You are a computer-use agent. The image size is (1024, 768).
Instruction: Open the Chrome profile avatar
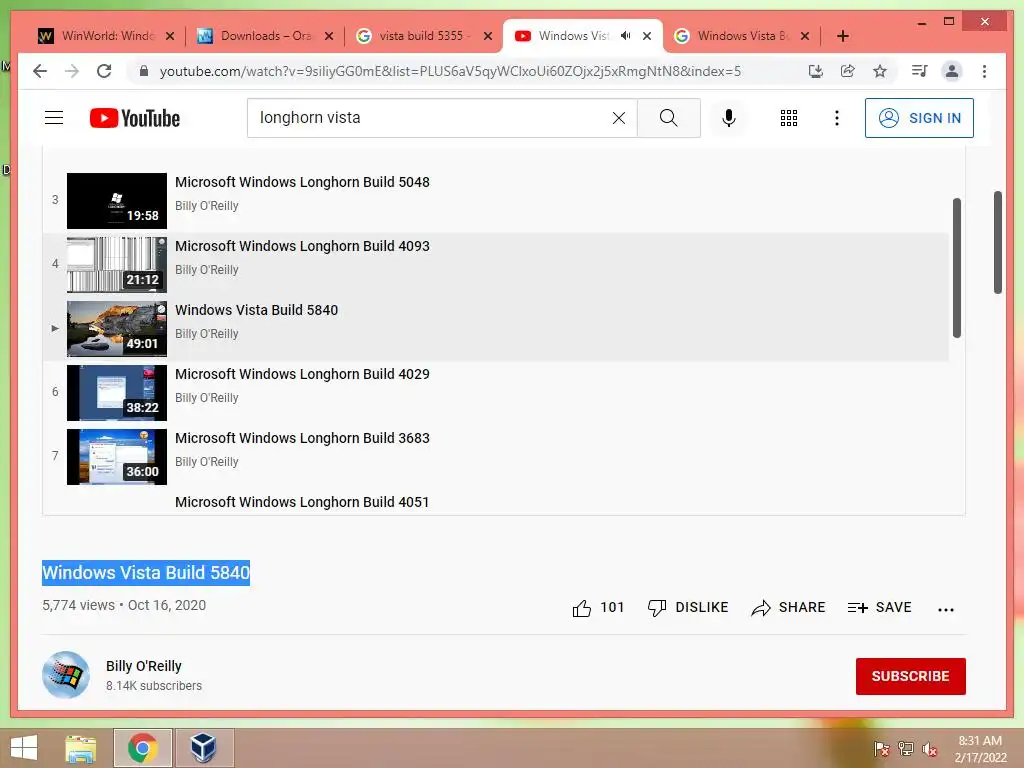952,71
